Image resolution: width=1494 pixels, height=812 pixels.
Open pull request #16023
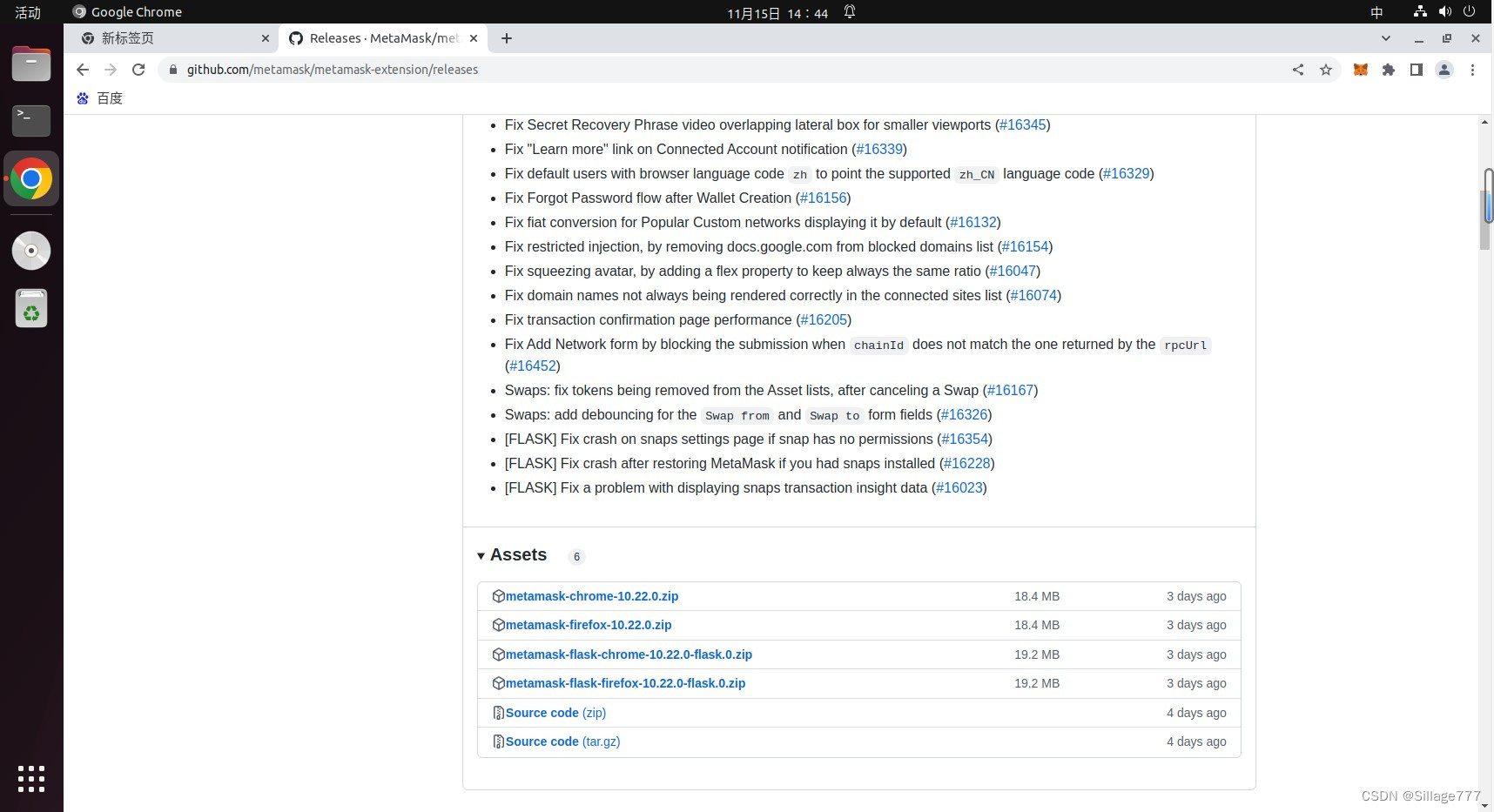click(959, 488)
